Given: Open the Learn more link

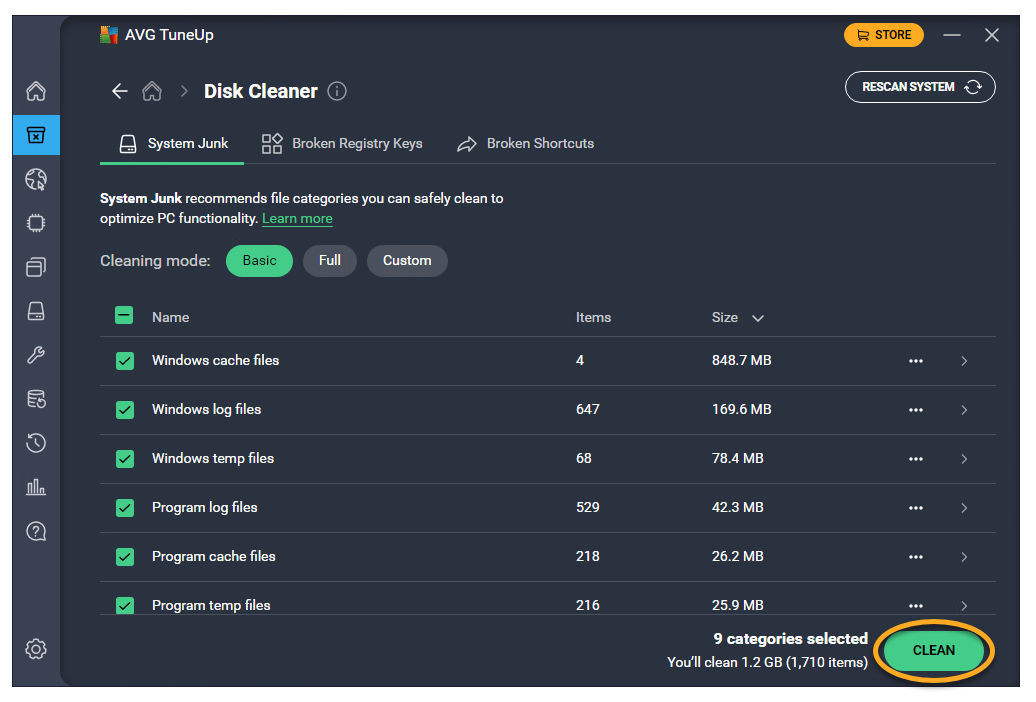Looking at the screenshot, I should (297, 219).
